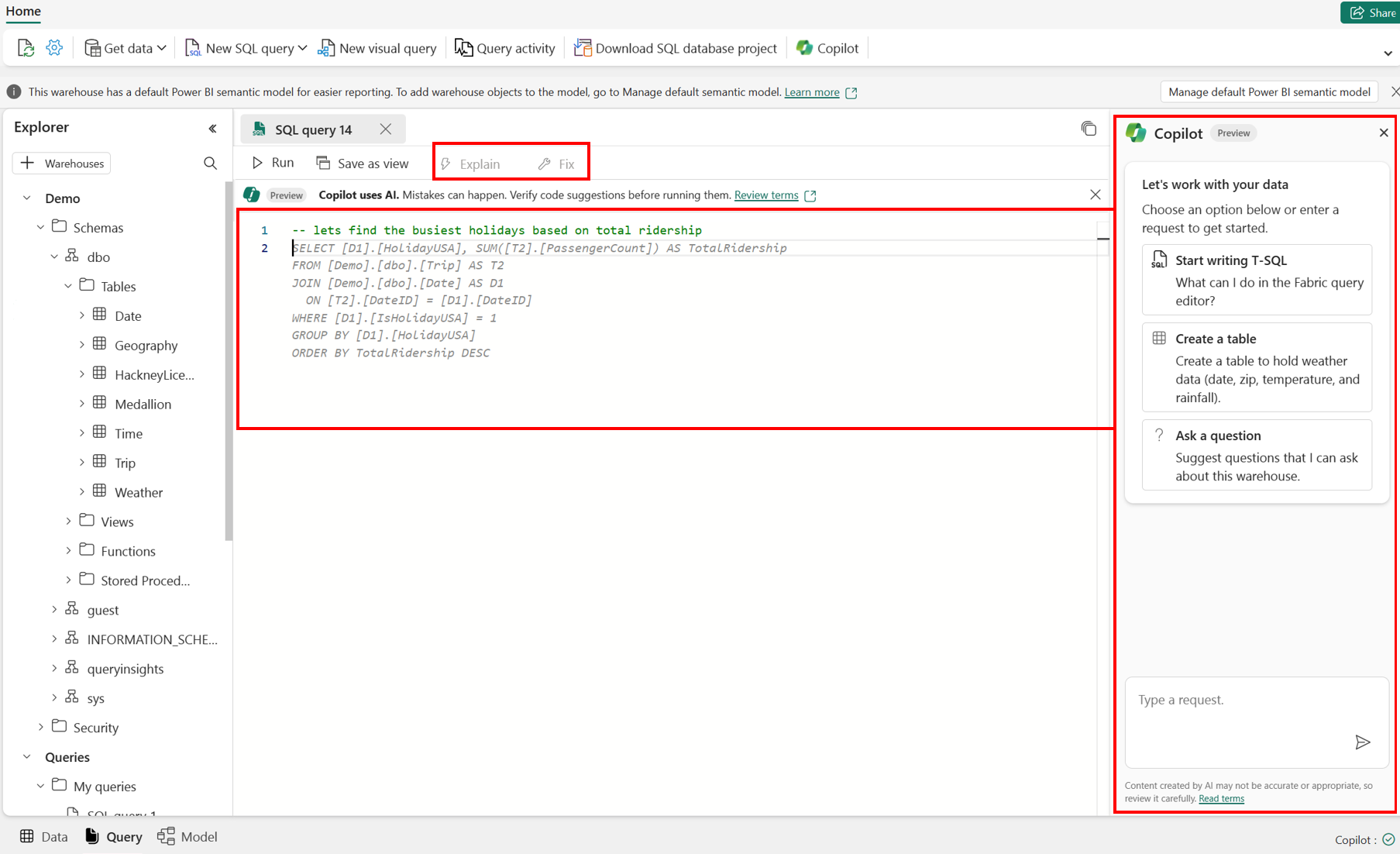Image resolution: width=1400 pixels, height=854 pixels.
Task: Select the INFORMATION_SCHE... schema
Action: click(x=152, y=639)
